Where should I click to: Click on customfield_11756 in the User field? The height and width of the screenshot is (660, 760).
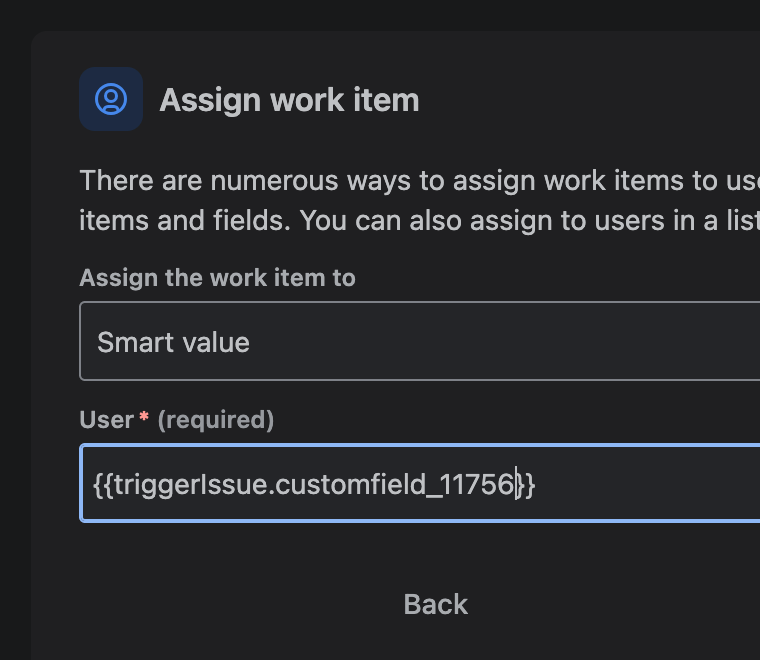click(394, 485)
